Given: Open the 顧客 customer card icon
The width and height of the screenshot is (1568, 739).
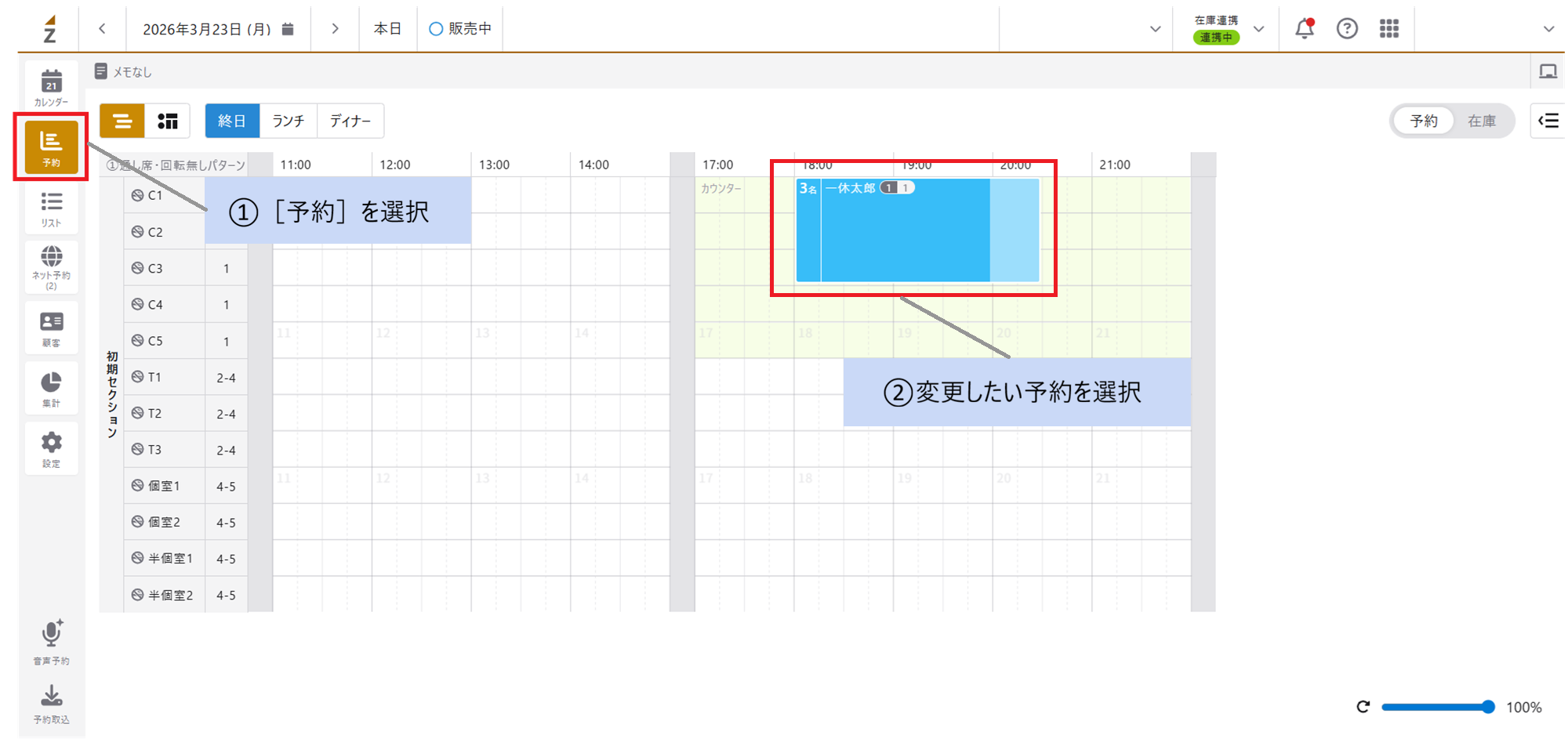Looking at the screenshot, I should [x=51, y=328].
